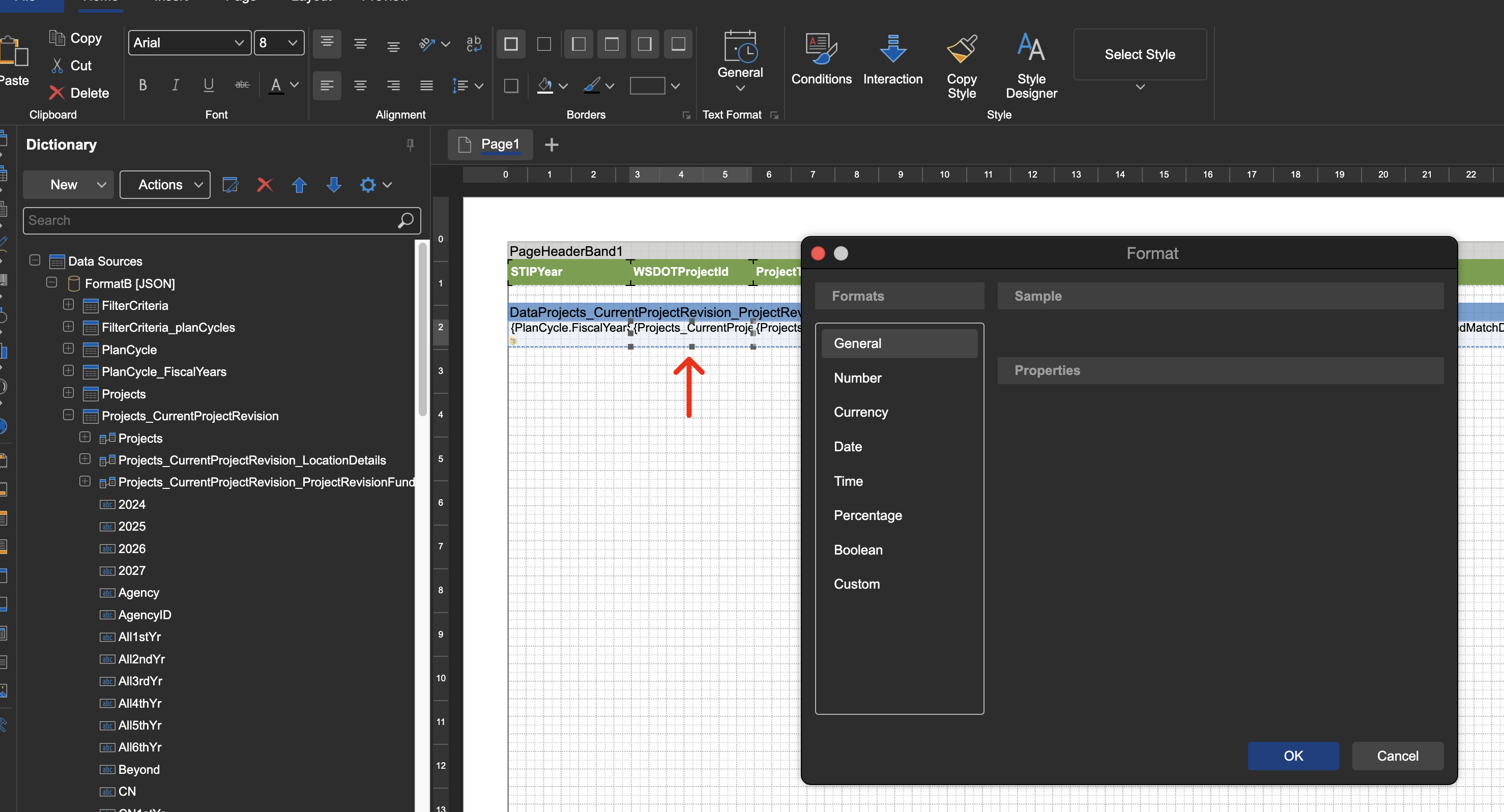Select vertical align middle
1504x812 pixels.
click(x=360, y=43)
